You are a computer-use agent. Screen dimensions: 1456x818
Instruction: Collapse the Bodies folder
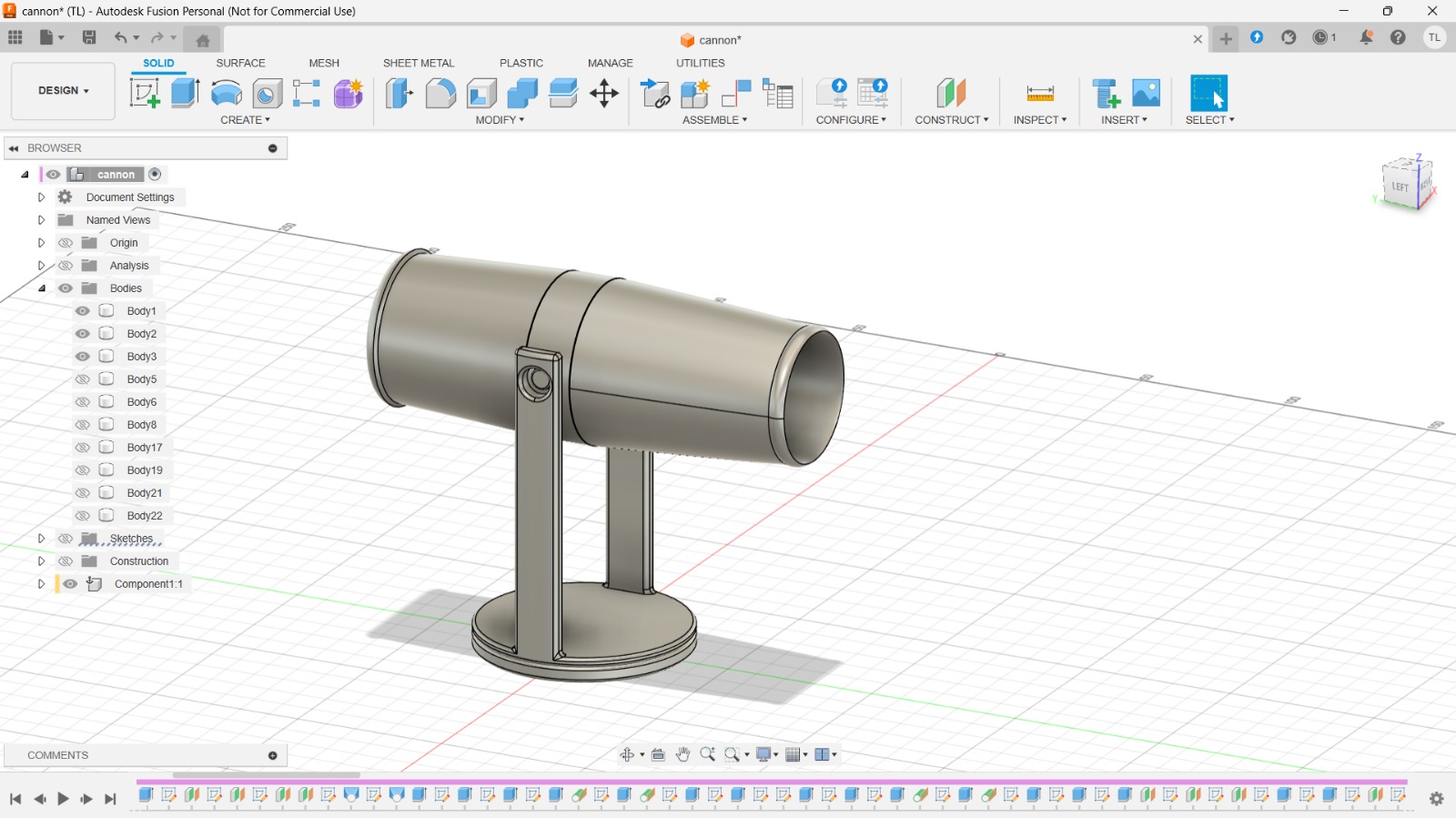(x=42, y=288)
